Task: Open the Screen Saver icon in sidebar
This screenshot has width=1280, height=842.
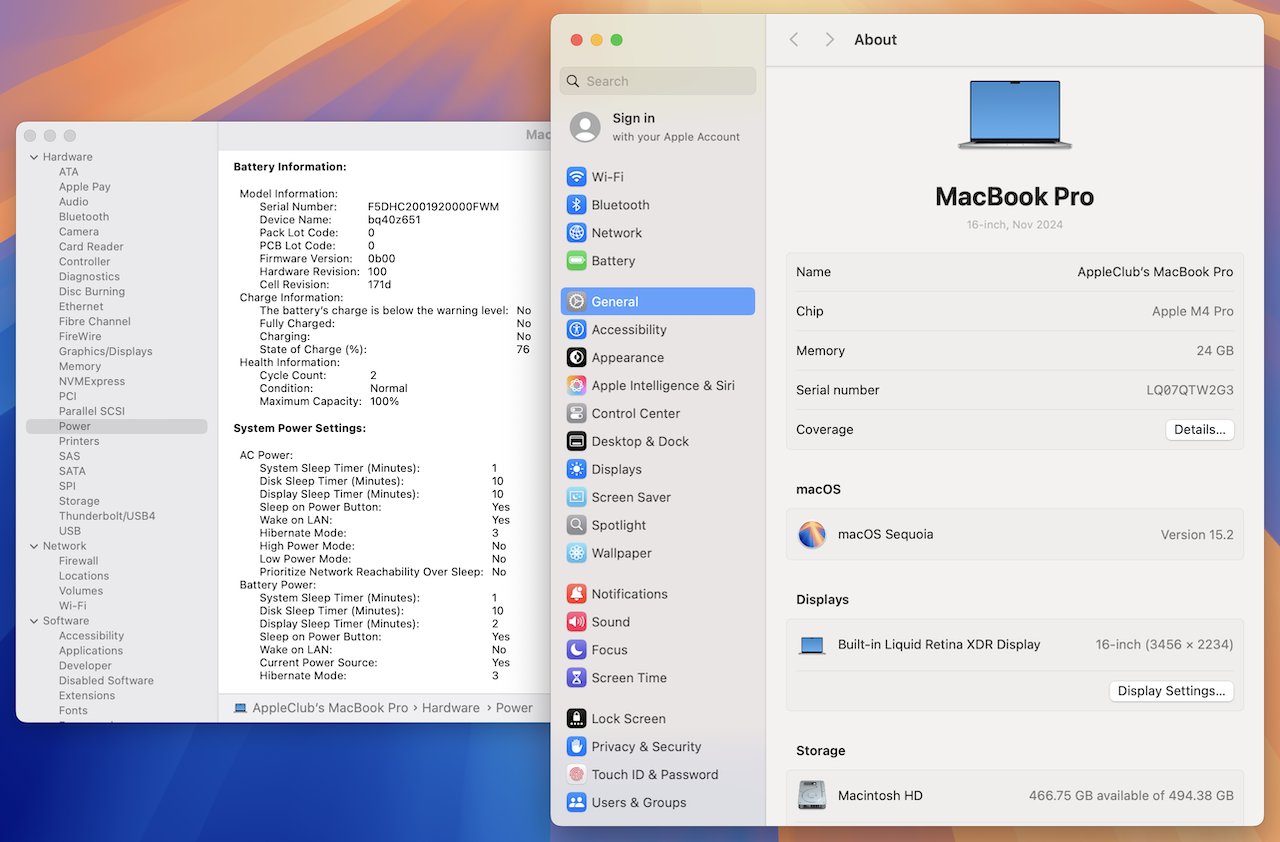Action: [576, 498]
